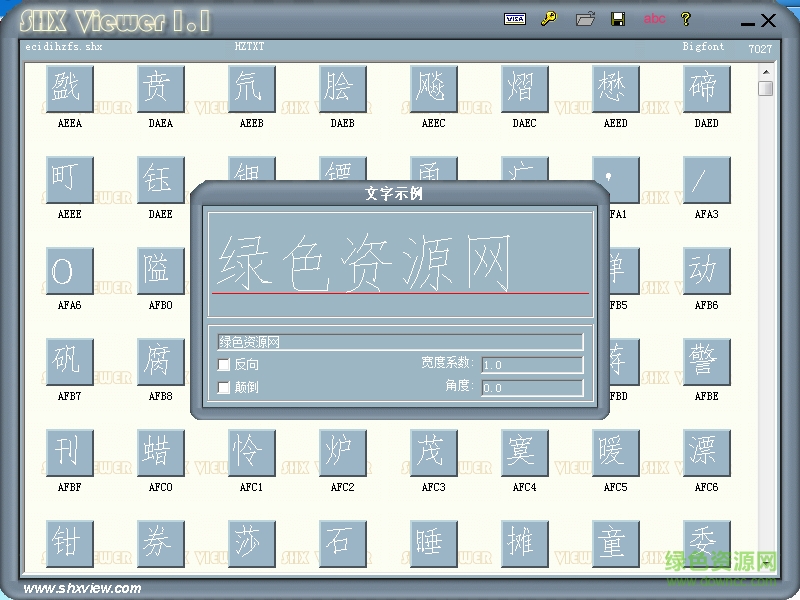Select the 动 glyph labeled AFB6
The image size is (800, 600).
coord(705,270)
